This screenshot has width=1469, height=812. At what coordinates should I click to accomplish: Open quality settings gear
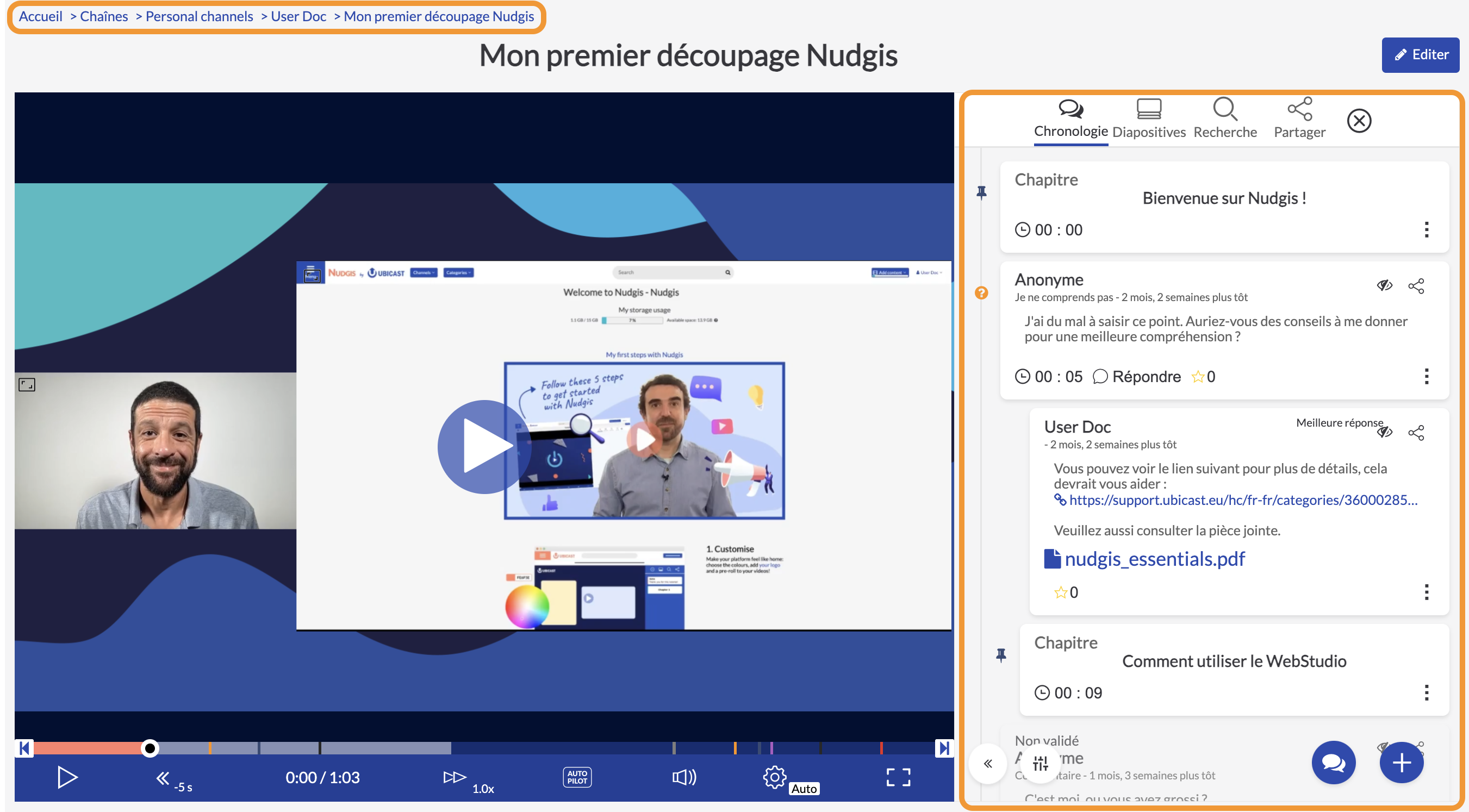tap(774, 777)
